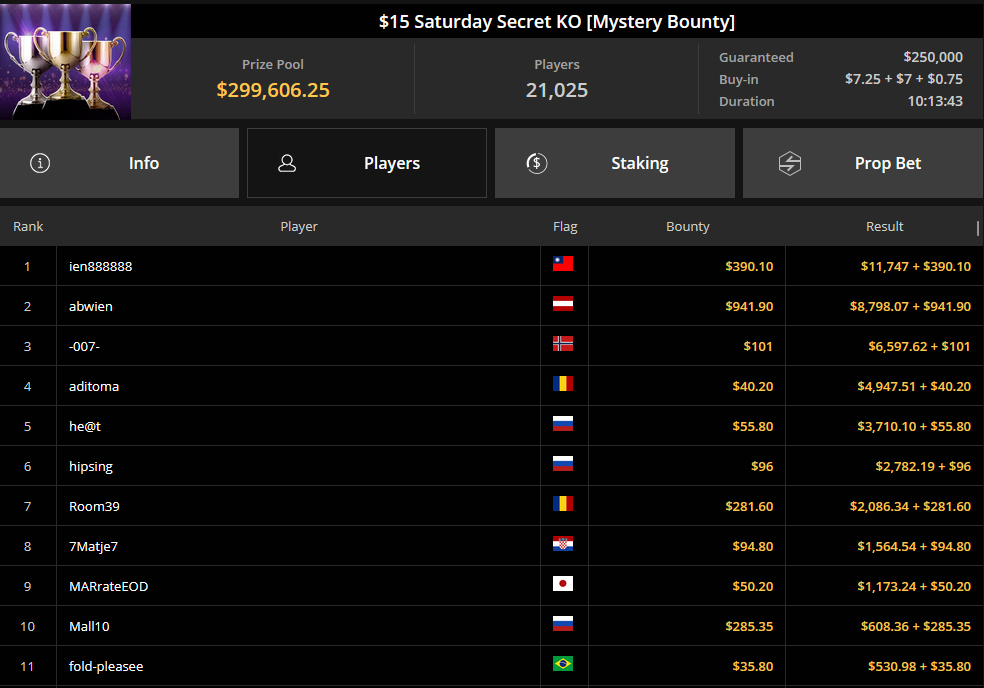This screenshot has height=688, width=984.
Task: Click the duration 10:13:43 value
Action: [x=935, y=101]
